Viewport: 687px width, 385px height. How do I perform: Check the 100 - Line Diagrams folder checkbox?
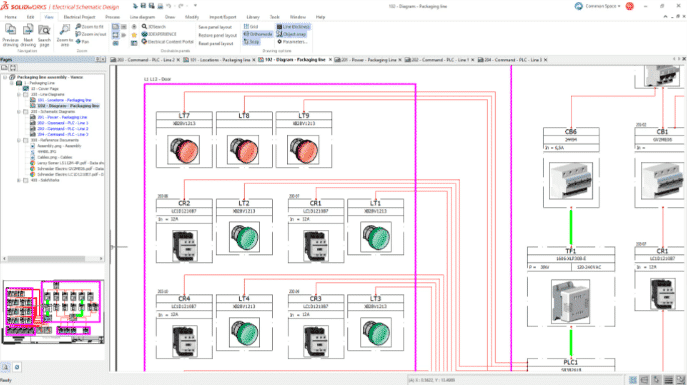tap(26, 94)
